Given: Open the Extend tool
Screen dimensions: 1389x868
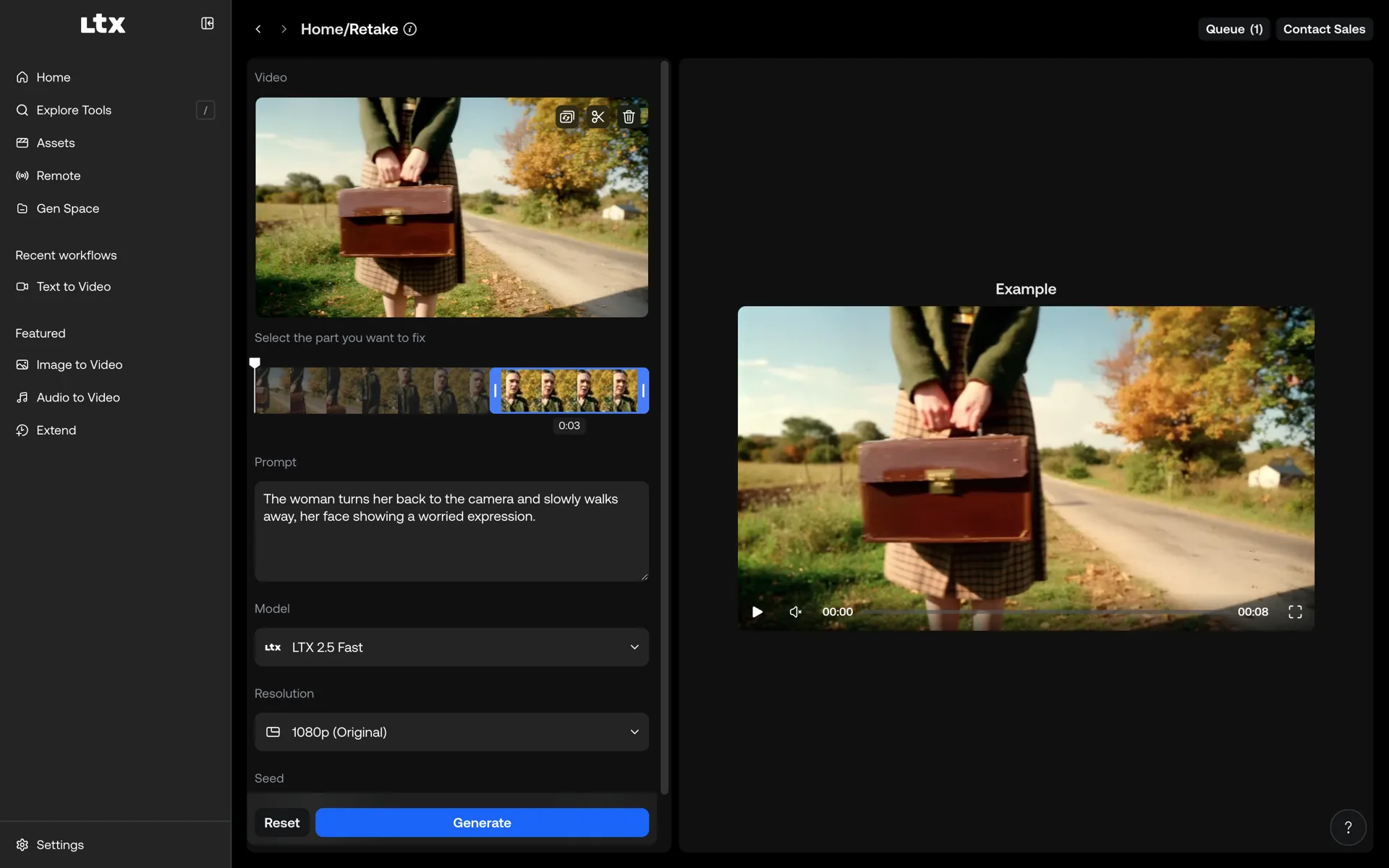Looking at the screenshot, I should 116,430.
